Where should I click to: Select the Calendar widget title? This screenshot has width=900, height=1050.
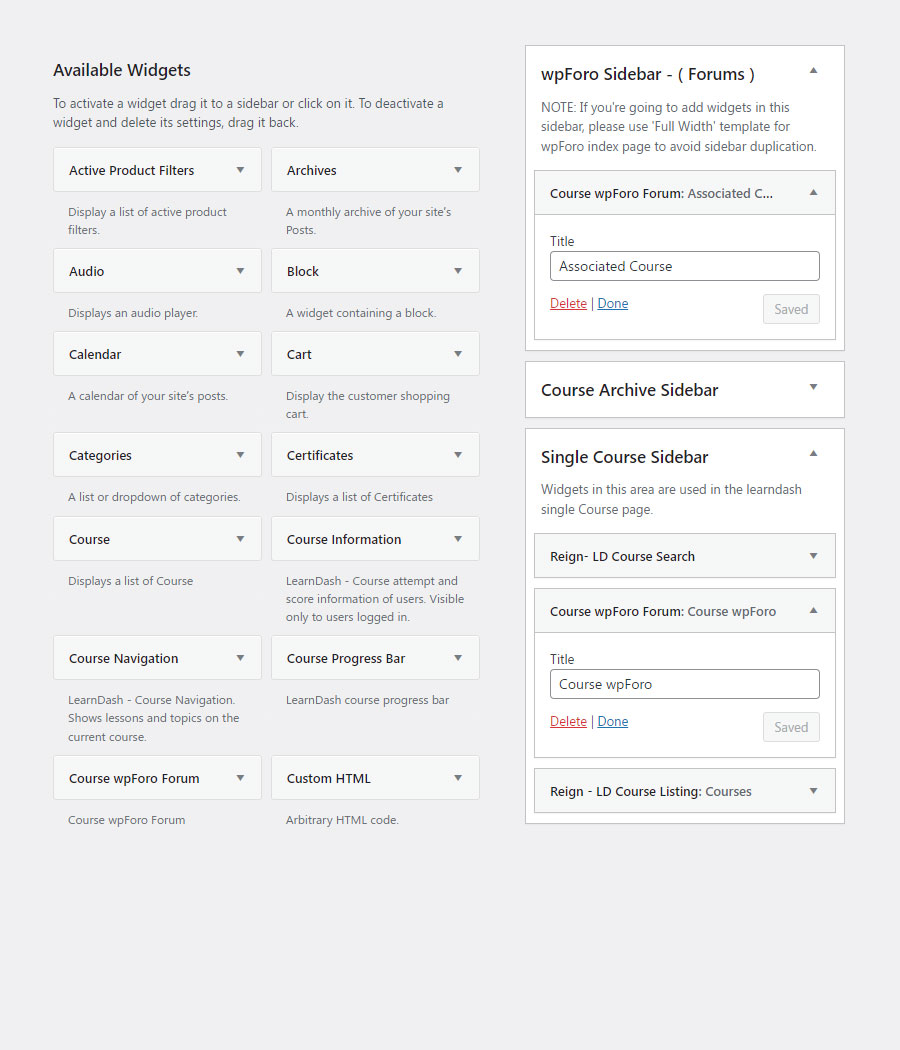(x=95, y=354)
